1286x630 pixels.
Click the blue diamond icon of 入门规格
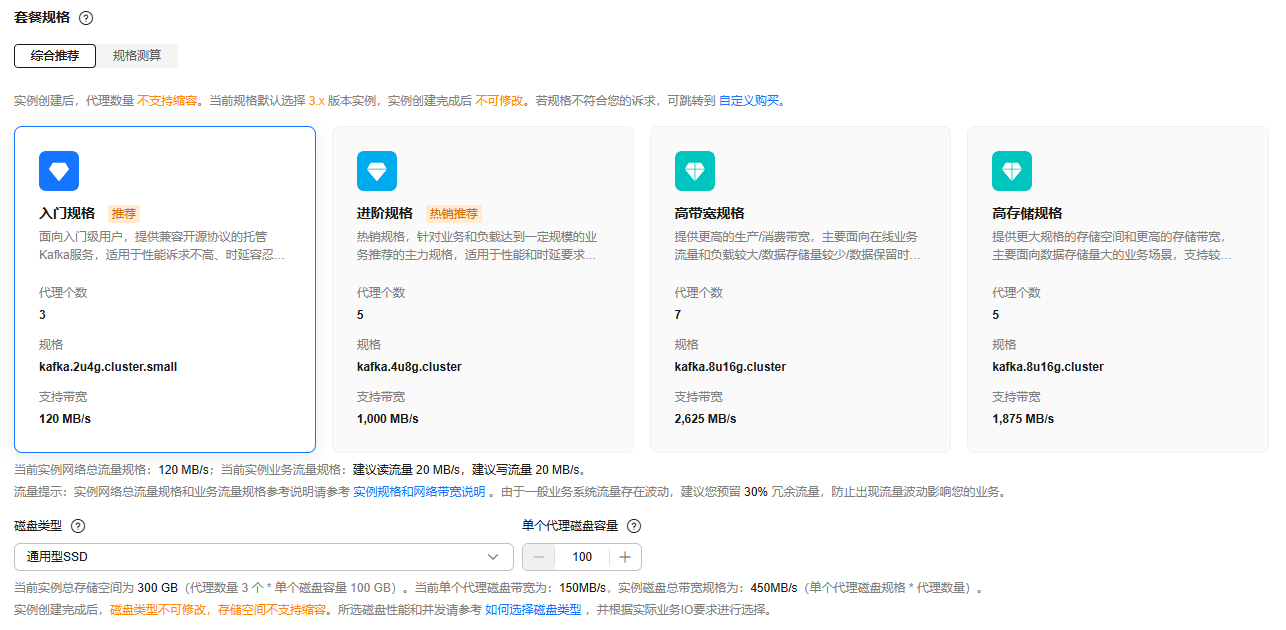[59, 171]
